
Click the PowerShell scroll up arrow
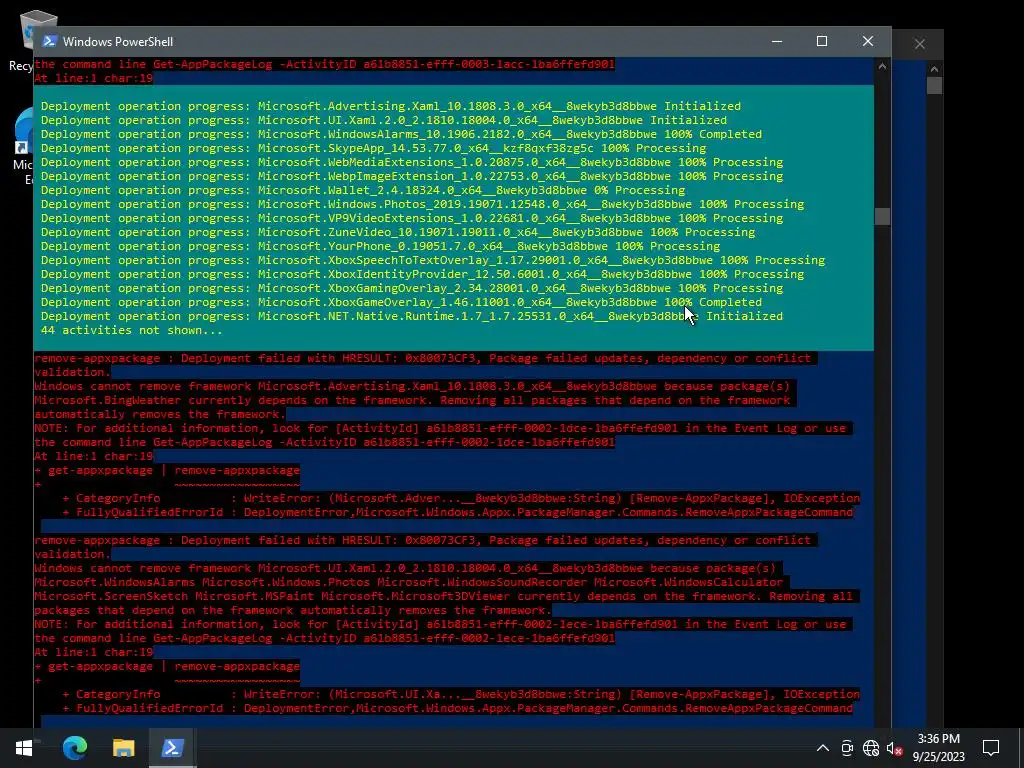coord(882,66)
